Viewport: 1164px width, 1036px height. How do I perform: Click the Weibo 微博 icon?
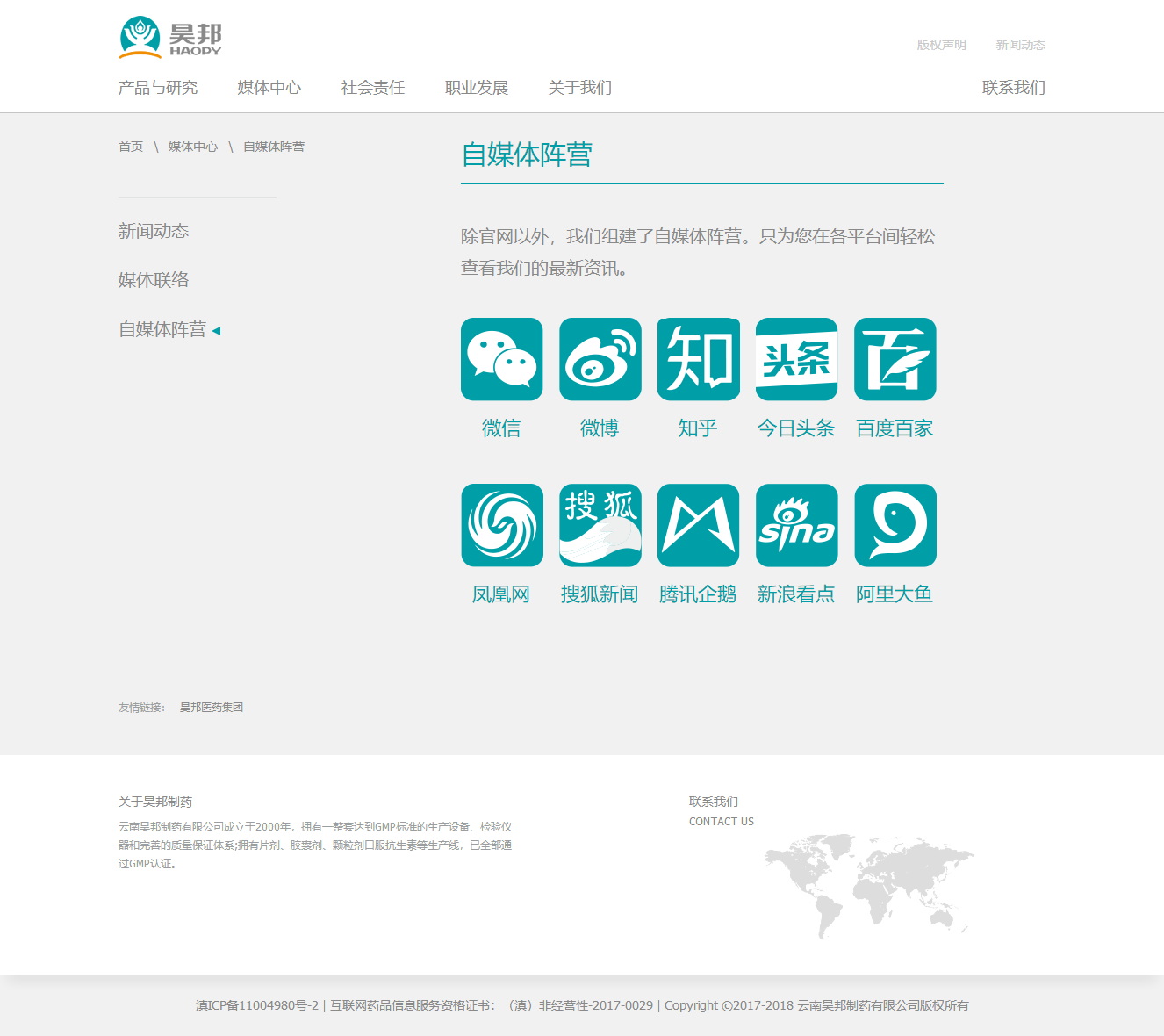point(600,359)
